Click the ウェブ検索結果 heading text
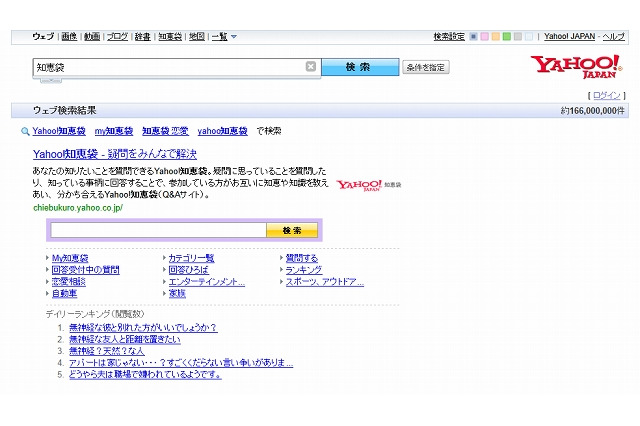 64,111
